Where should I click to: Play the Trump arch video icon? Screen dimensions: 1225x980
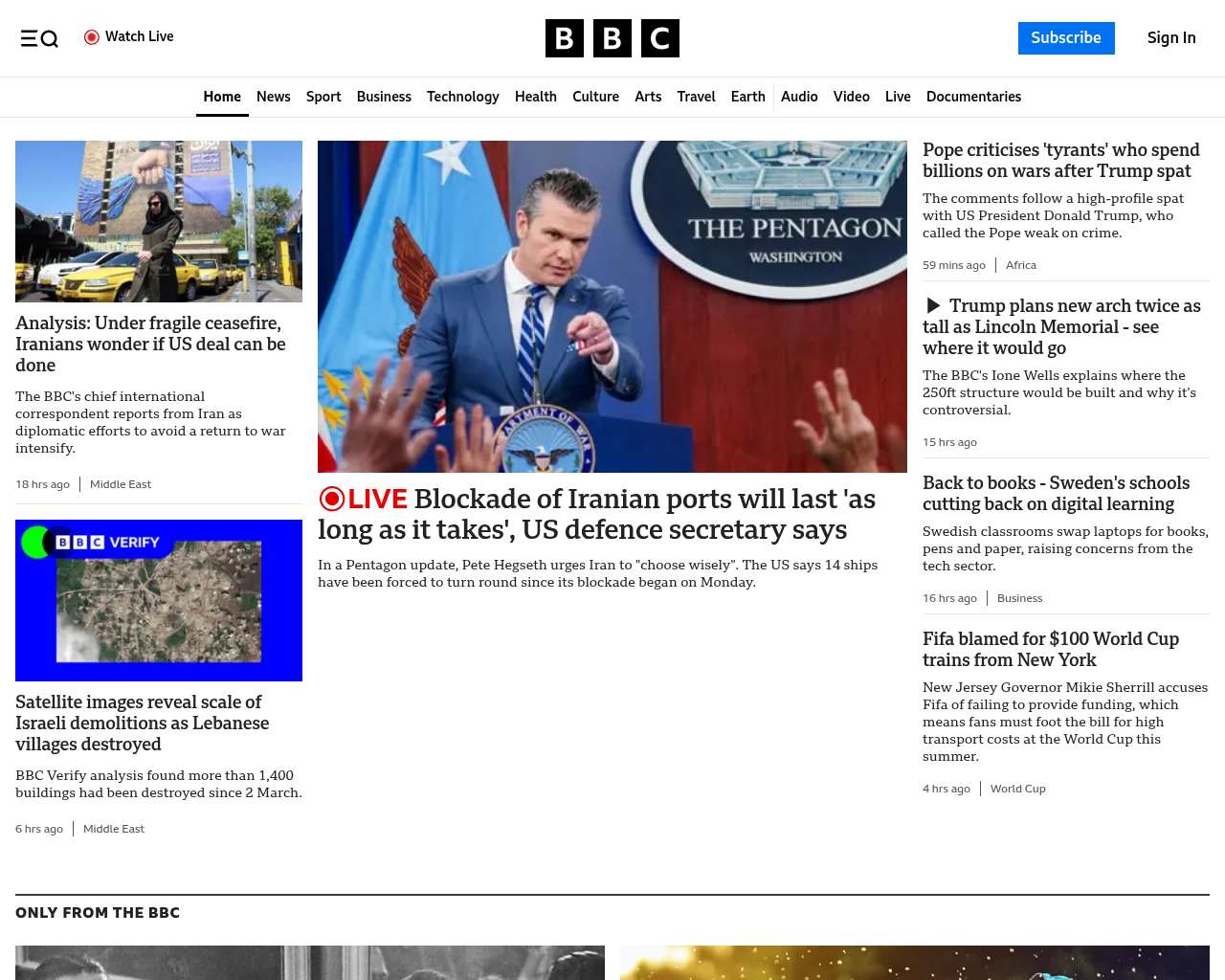933,306
